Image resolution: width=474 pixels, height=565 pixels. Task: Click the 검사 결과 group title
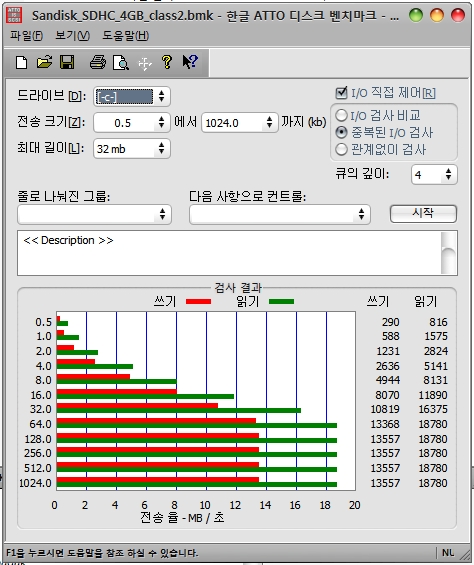238,288
